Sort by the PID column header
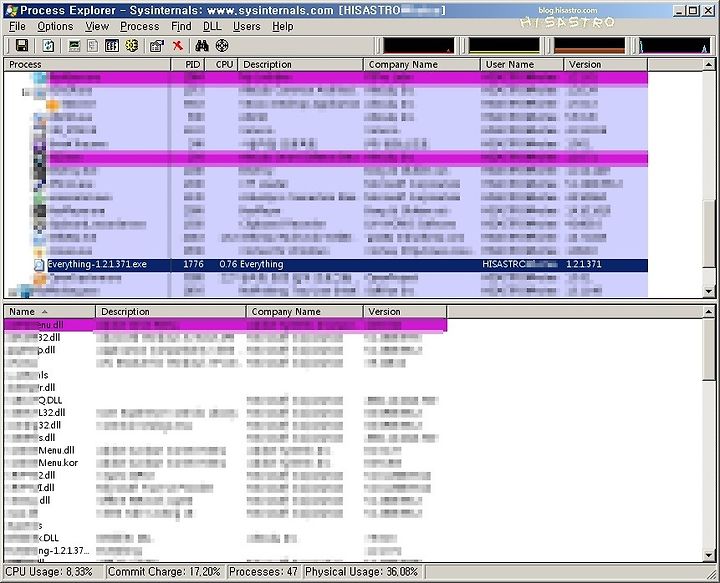This screenshot has height=583, width=720. point(188,65)
